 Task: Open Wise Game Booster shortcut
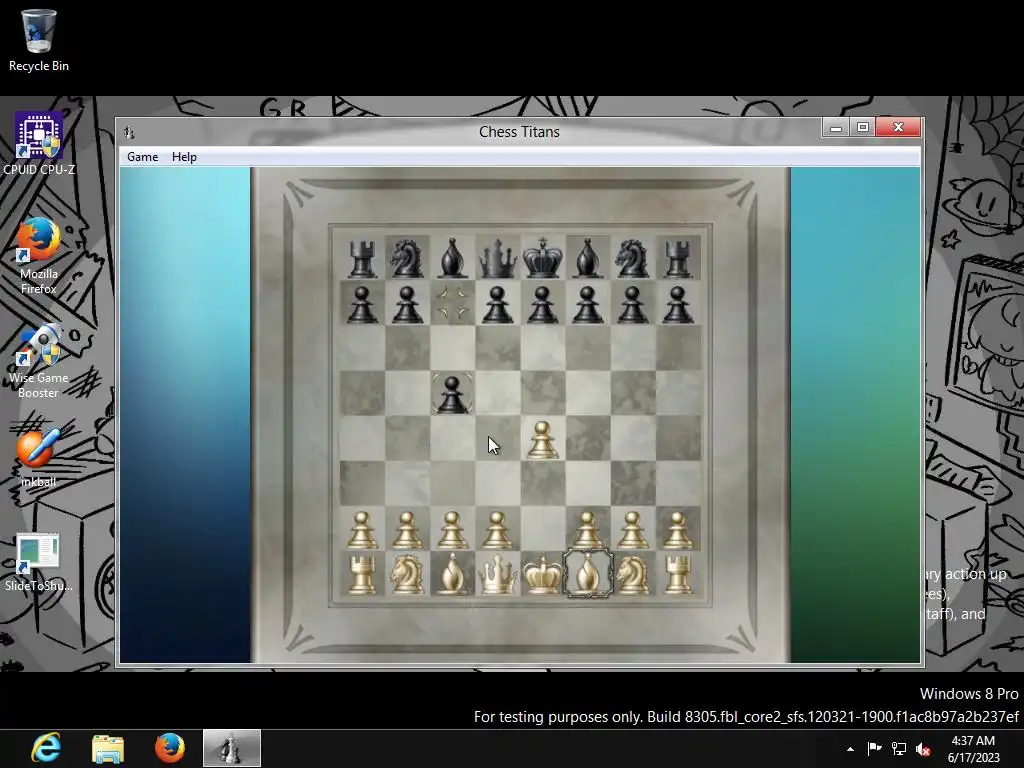[39, 360]
